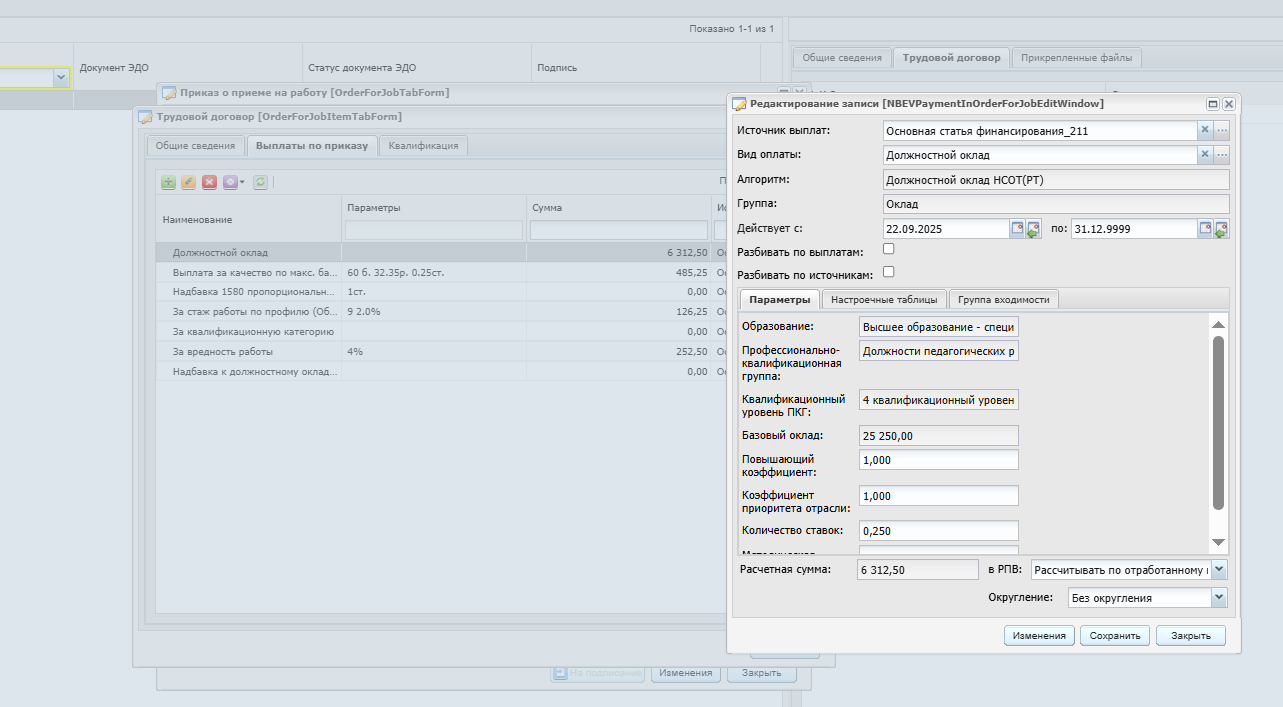This screenshot has width=1283, height=707.
Task: Click the Образование field value
Action: click(x=938, y=327)
